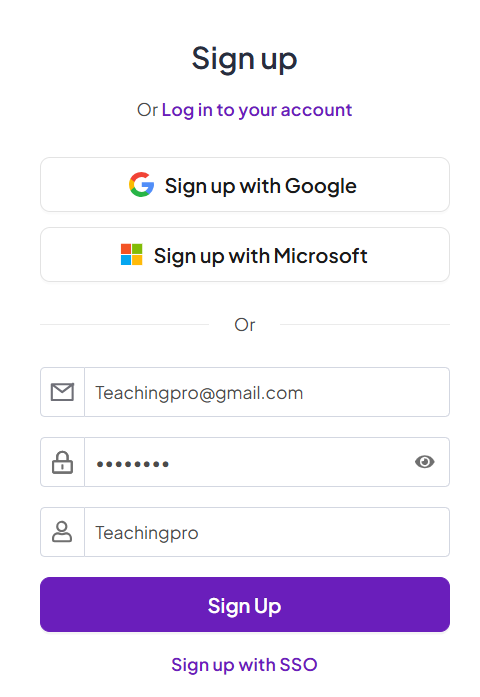480x697 pixels.
Task: Click the divider line left of Or
Action: [x=124, y=324]
